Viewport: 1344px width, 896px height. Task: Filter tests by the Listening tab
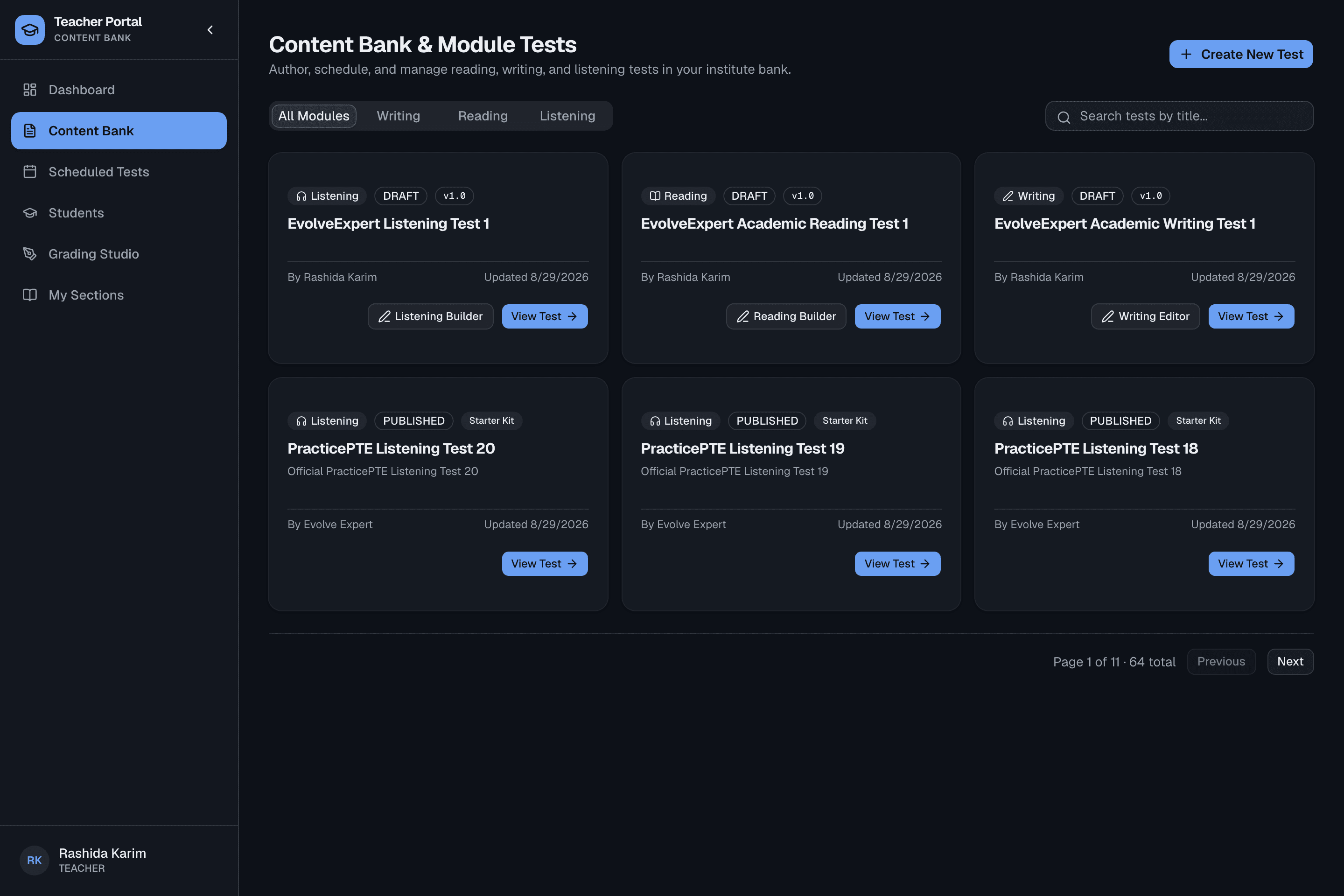click(567, 116)
